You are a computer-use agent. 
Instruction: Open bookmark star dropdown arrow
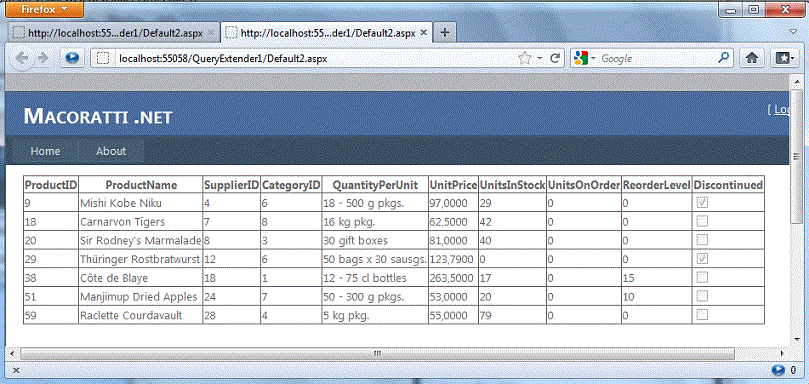pos(539,58)
